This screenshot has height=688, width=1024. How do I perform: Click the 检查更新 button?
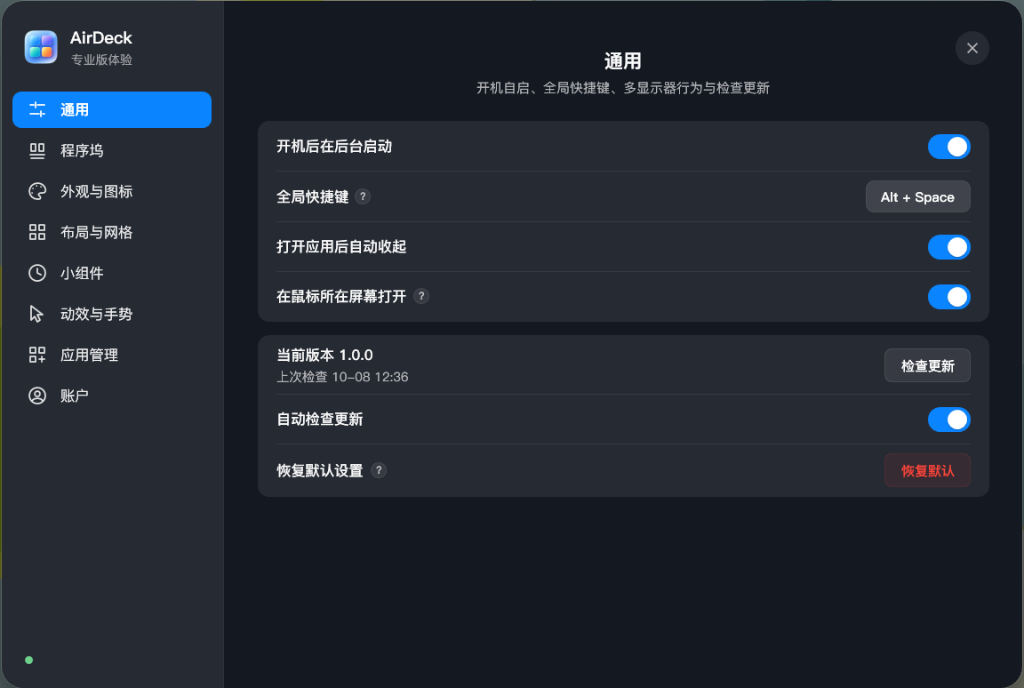(927, 366)
